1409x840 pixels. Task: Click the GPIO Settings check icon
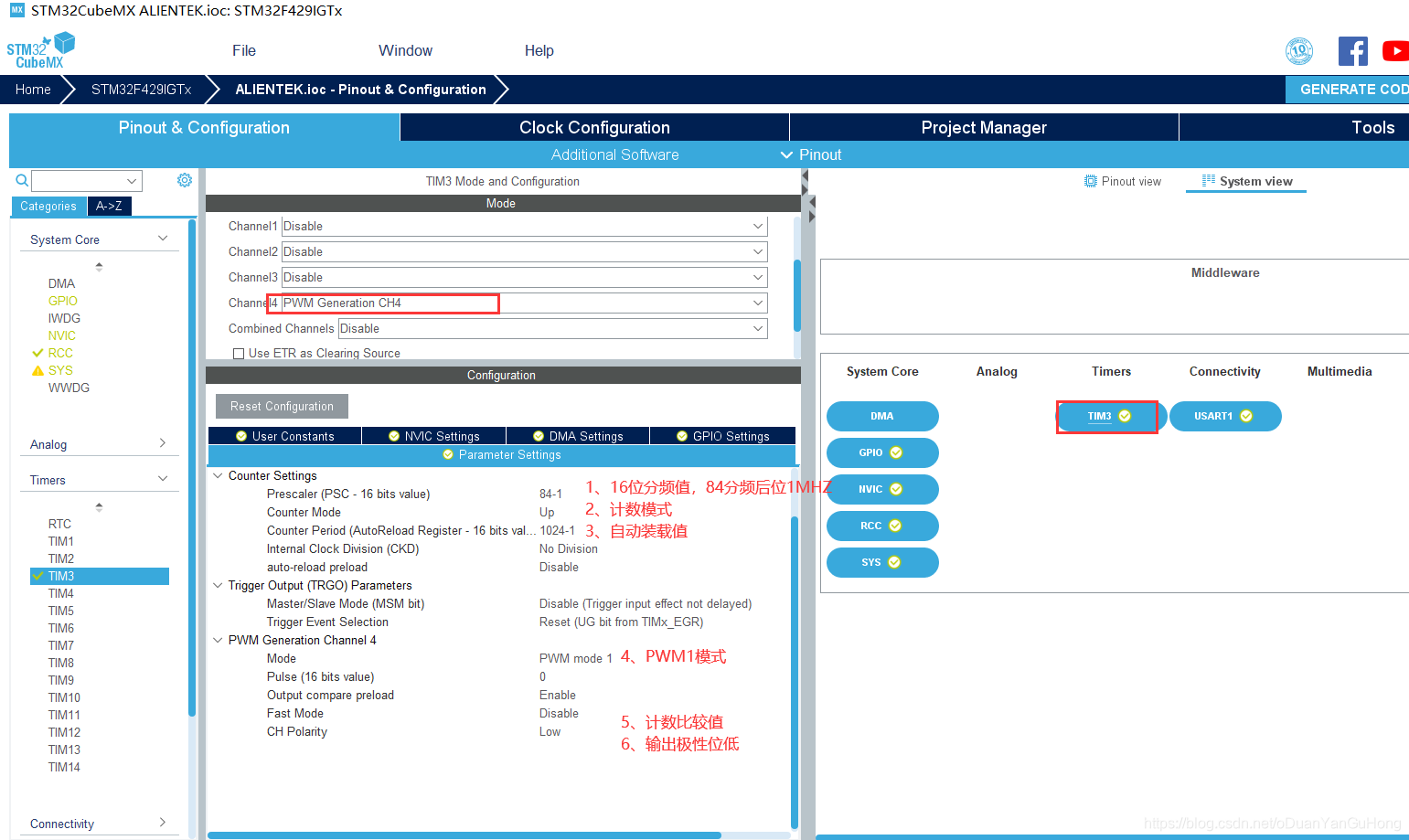(x=682, y=436)
